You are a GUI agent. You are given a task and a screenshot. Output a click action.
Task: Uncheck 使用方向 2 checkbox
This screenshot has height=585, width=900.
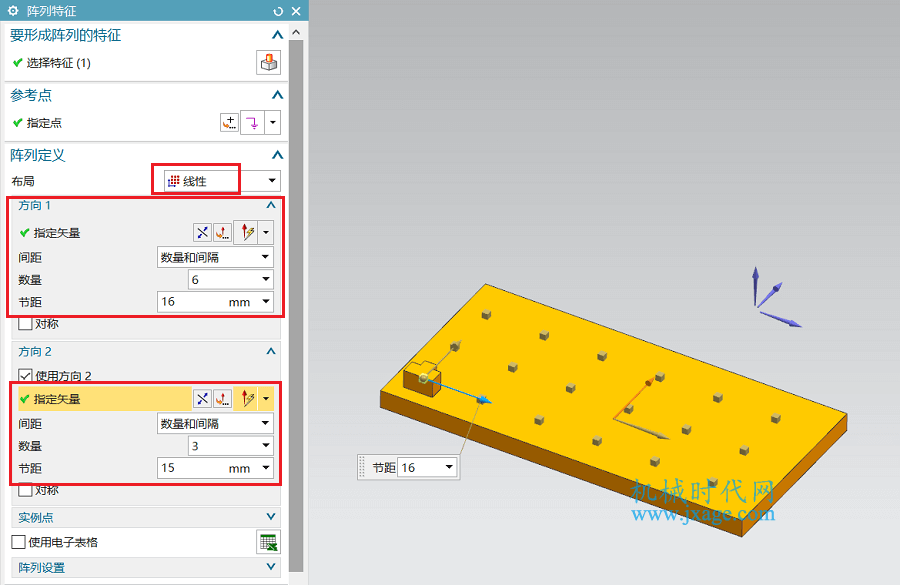click(25, 375)
